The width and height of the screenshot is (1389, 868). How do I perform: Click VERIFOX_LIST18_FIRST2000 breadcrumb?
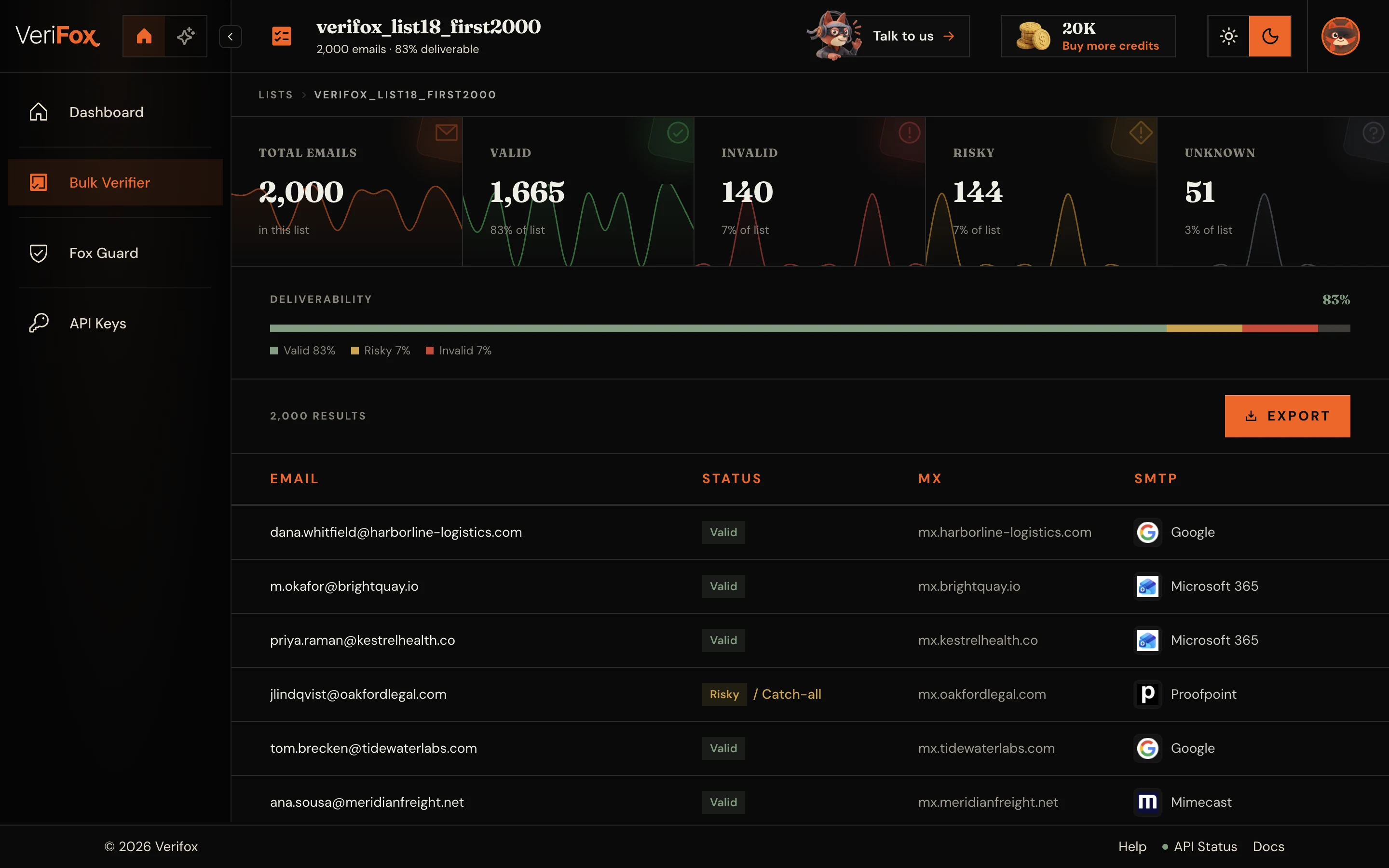[405, 95]
